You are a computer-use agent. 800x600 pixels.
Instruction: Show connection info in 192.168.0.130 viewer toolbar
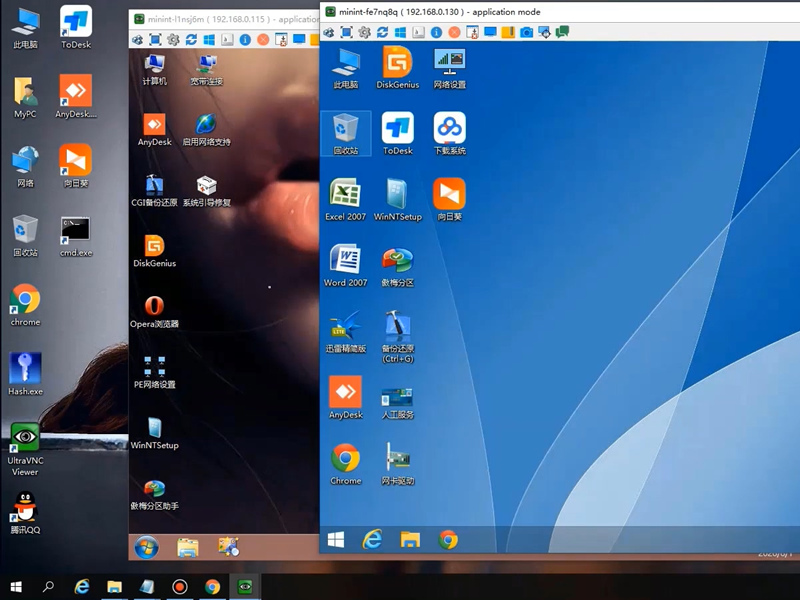(x=436, y=32)
